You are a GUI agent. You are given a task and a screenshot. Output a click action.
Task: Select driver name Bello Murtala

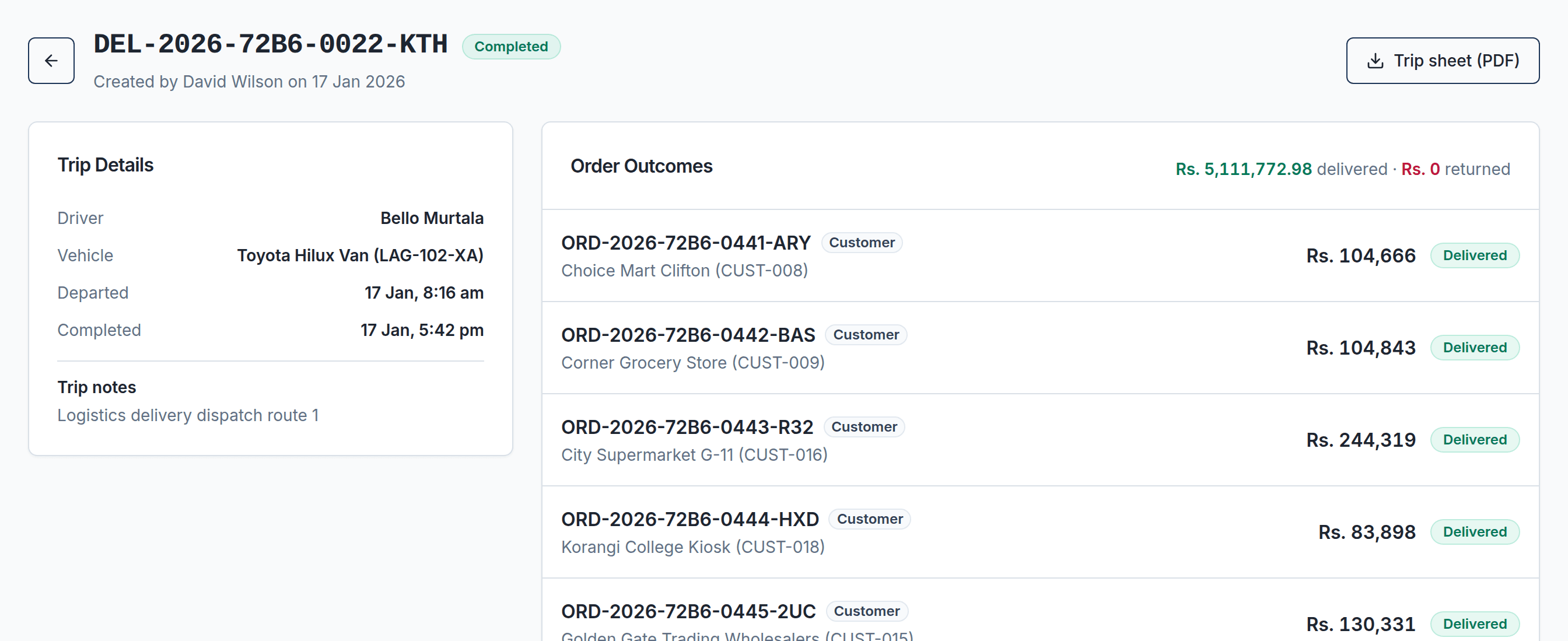tap(432, 218)
